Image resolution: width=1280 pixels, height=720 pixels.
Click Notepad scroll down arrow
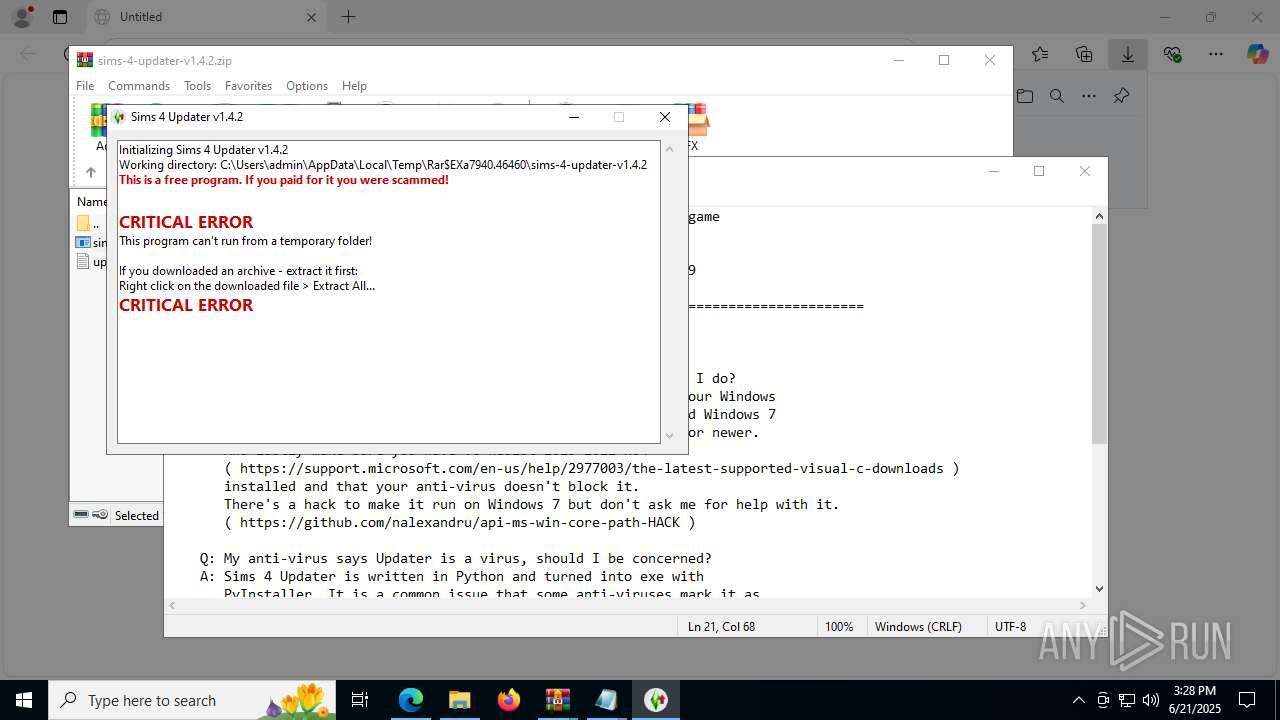point(1099,589)
